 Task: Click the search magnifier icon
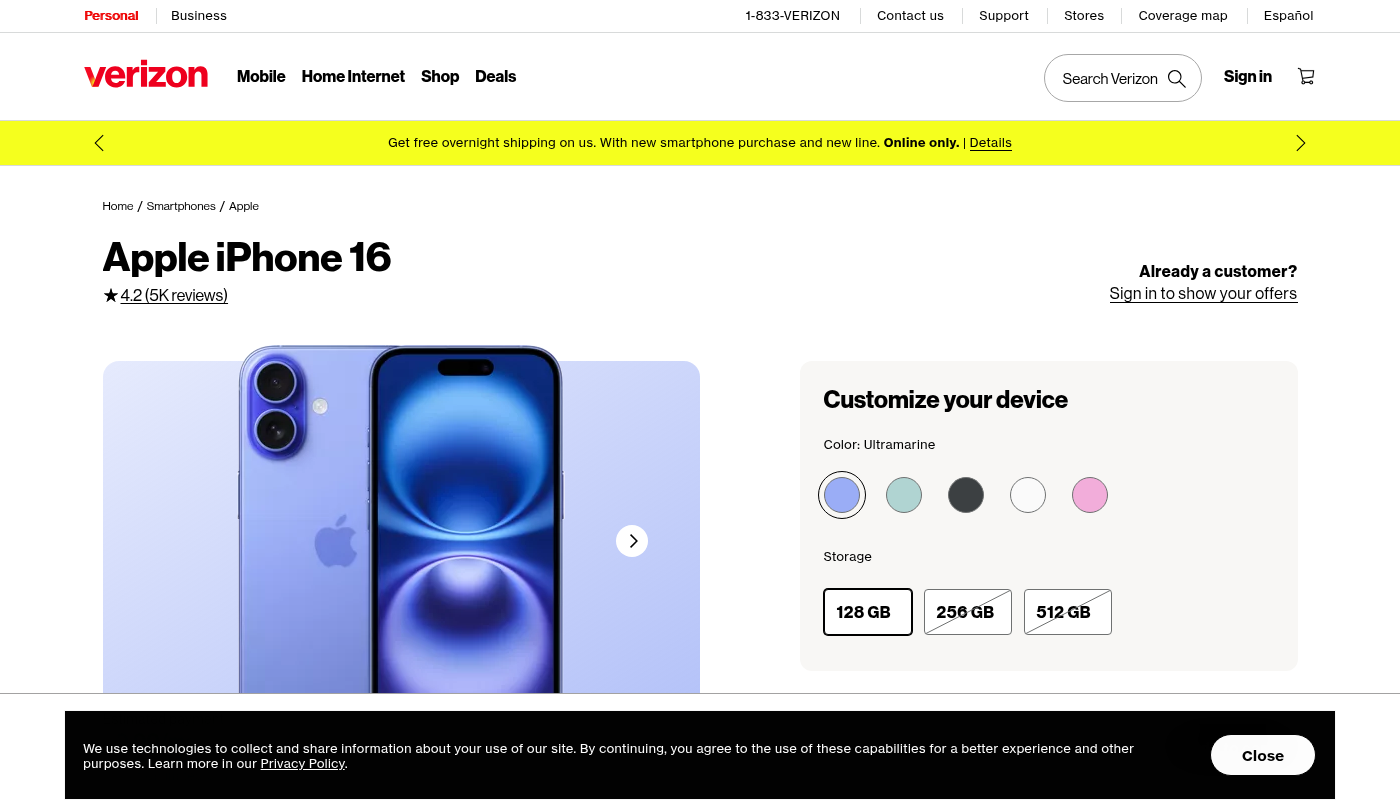click(x=1177, y=79)
